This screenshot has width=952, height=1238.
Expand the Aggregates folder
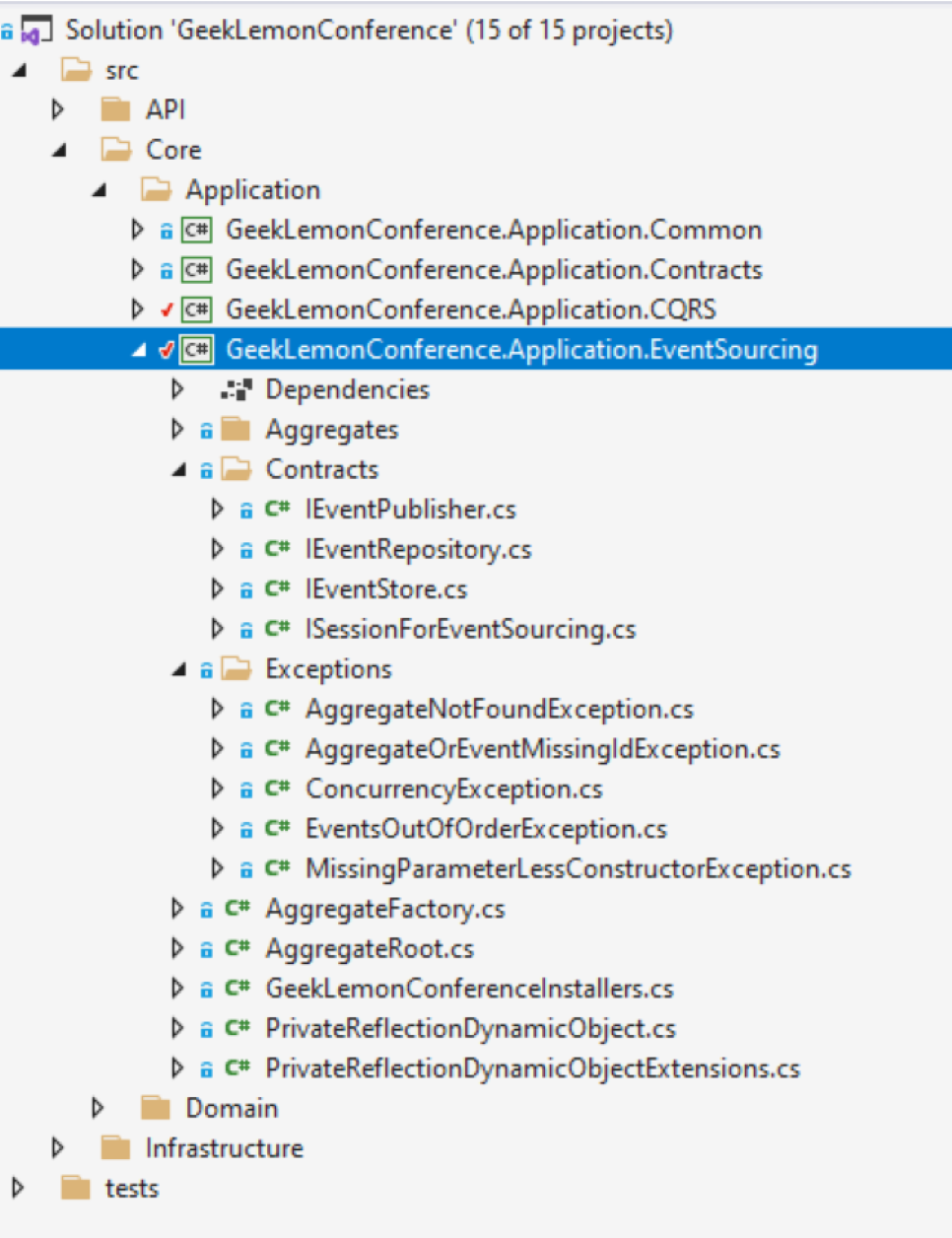(177, 429)
